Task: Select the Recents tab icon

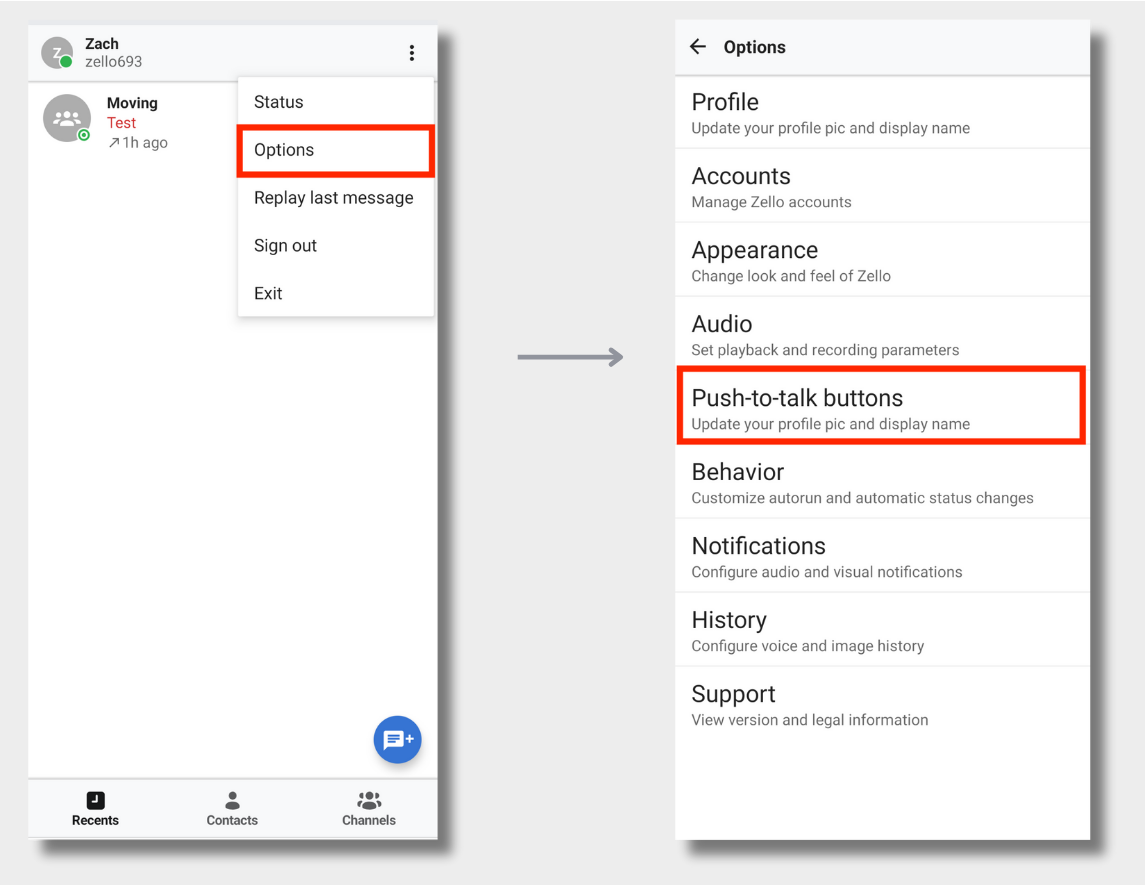Action: coord(95,800)
